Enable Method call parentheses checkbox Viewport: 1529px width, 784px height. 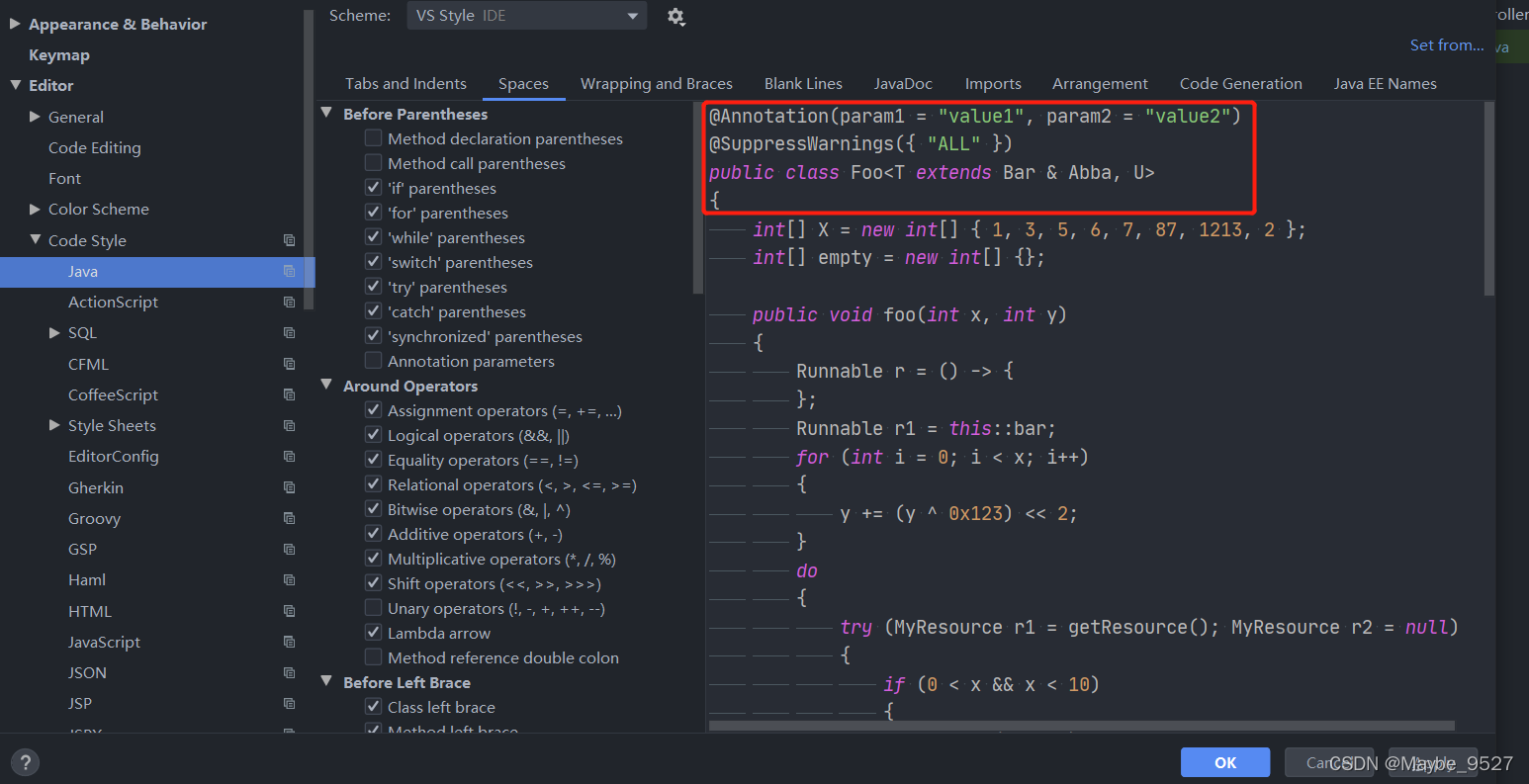point(373,163)
